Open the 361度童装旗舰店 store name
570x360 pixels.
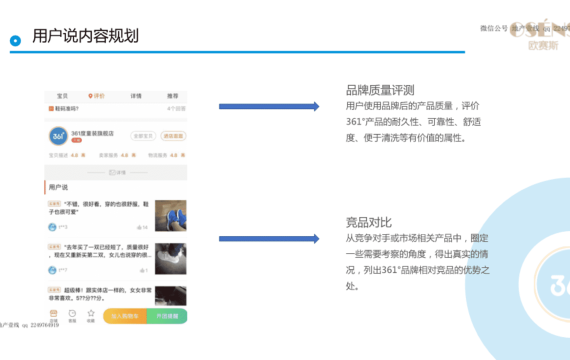92,133
